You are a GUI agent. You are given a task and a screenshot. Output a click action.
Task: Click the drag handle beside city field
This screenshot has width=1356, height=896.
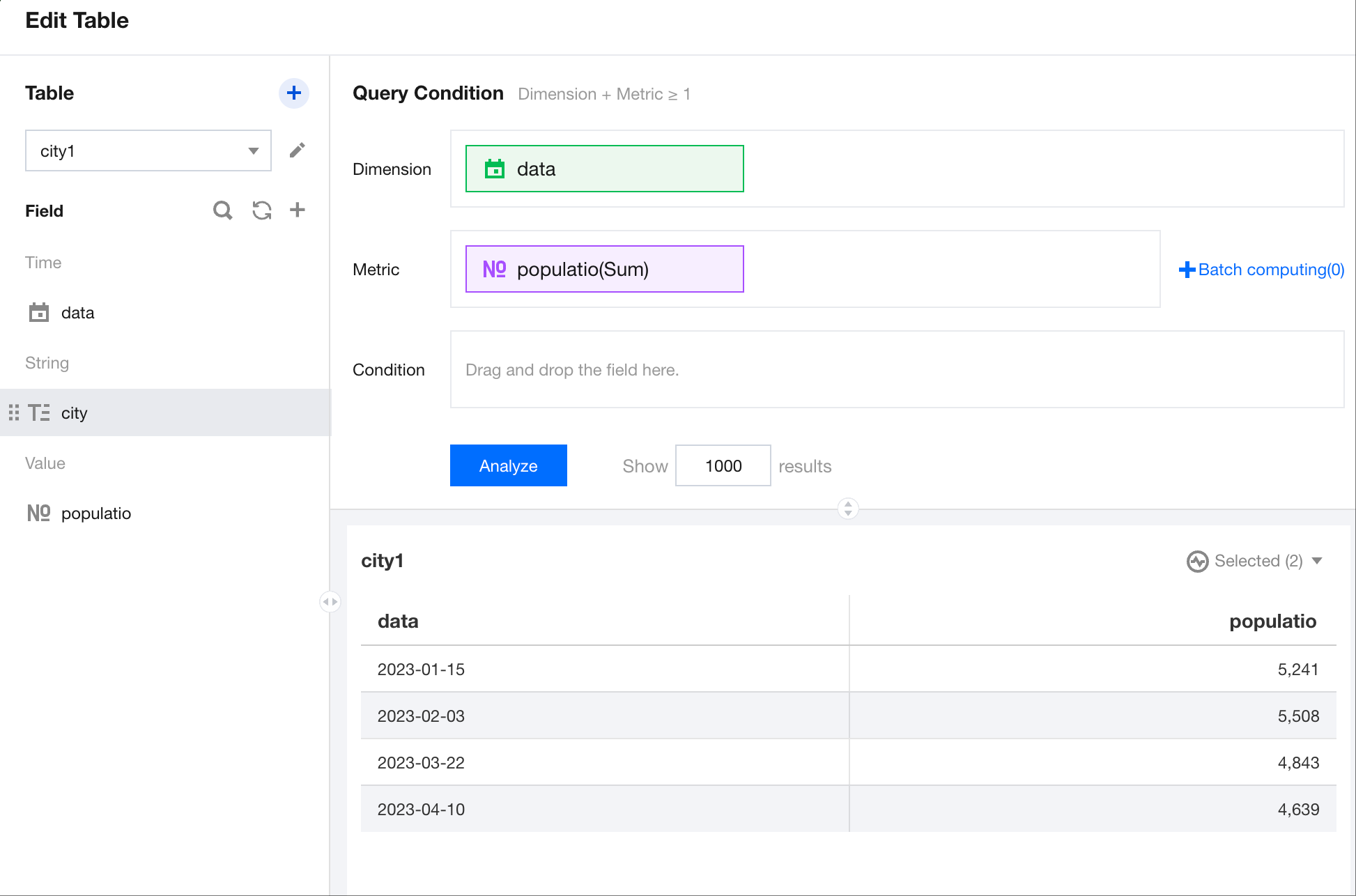(x=13, y=412)
